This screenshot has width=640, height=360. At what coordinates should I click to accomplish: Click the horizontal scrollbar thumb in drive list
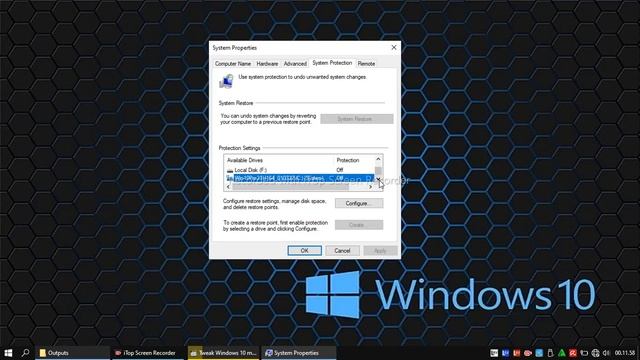(290, 187)
